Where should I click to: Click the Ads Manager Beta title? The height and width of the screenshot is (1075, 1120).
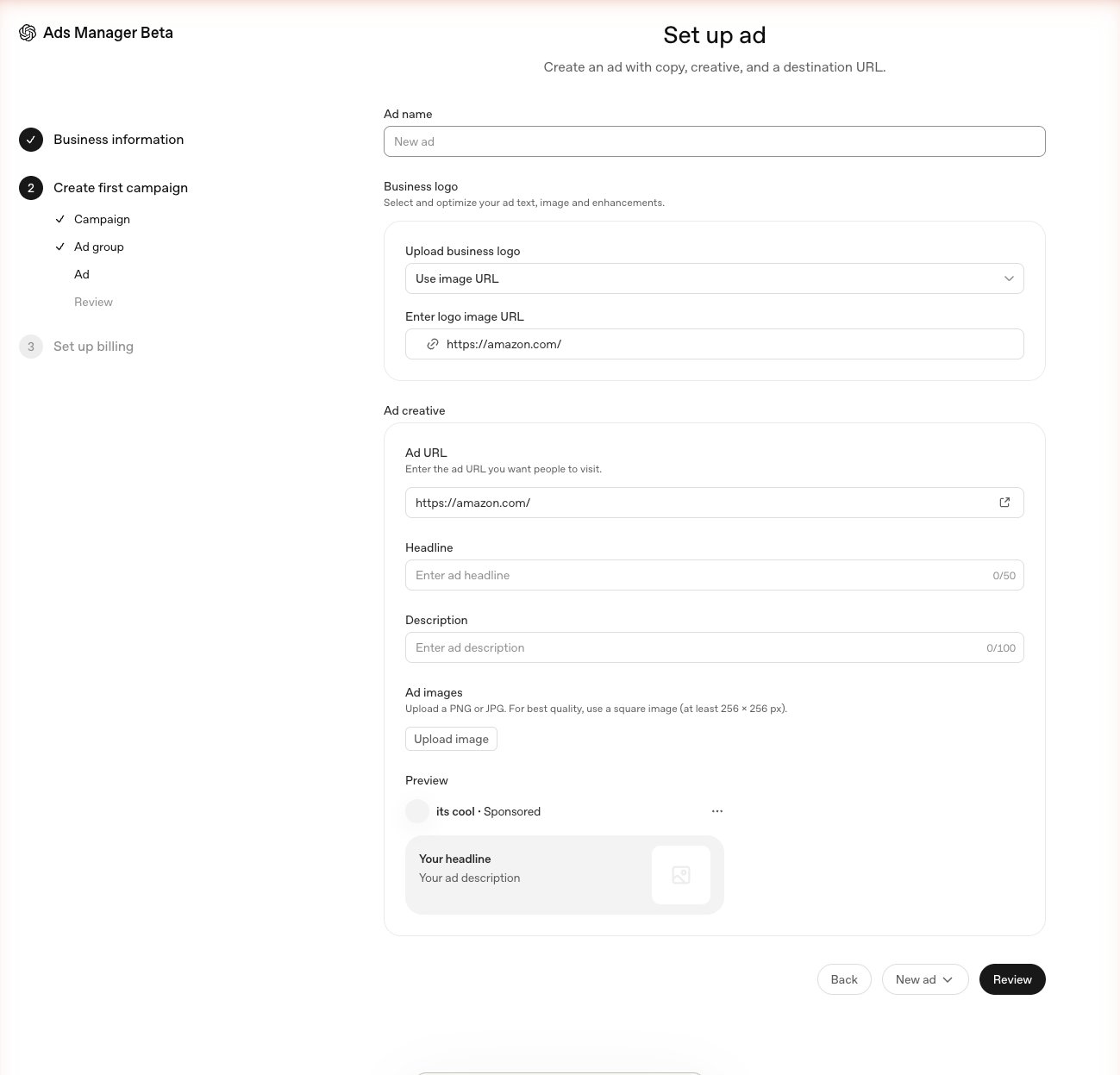[x=108, y=33]
